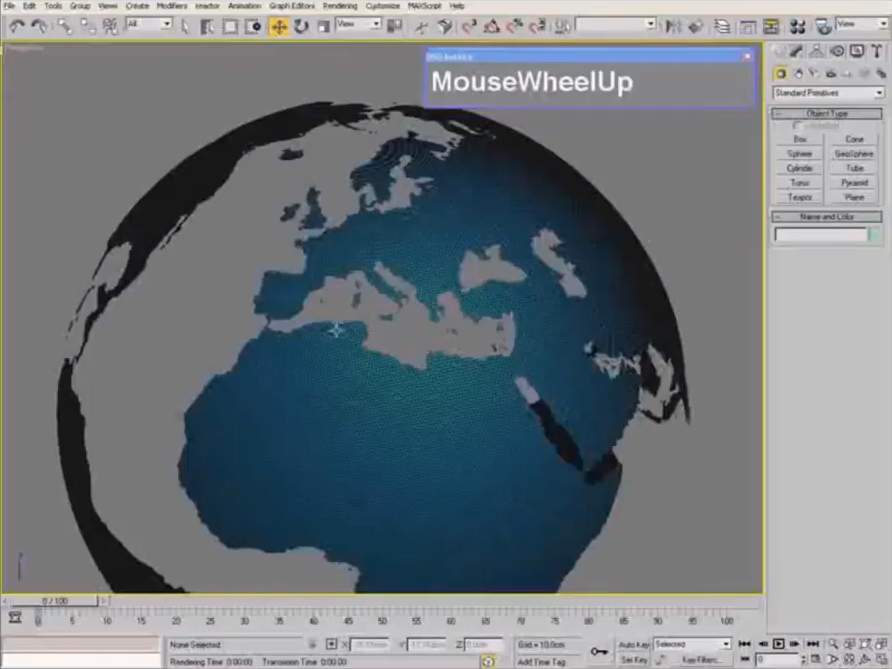Open the render type View dropdown
Viewport: 892px width, 669px height.
coord(862,24)
